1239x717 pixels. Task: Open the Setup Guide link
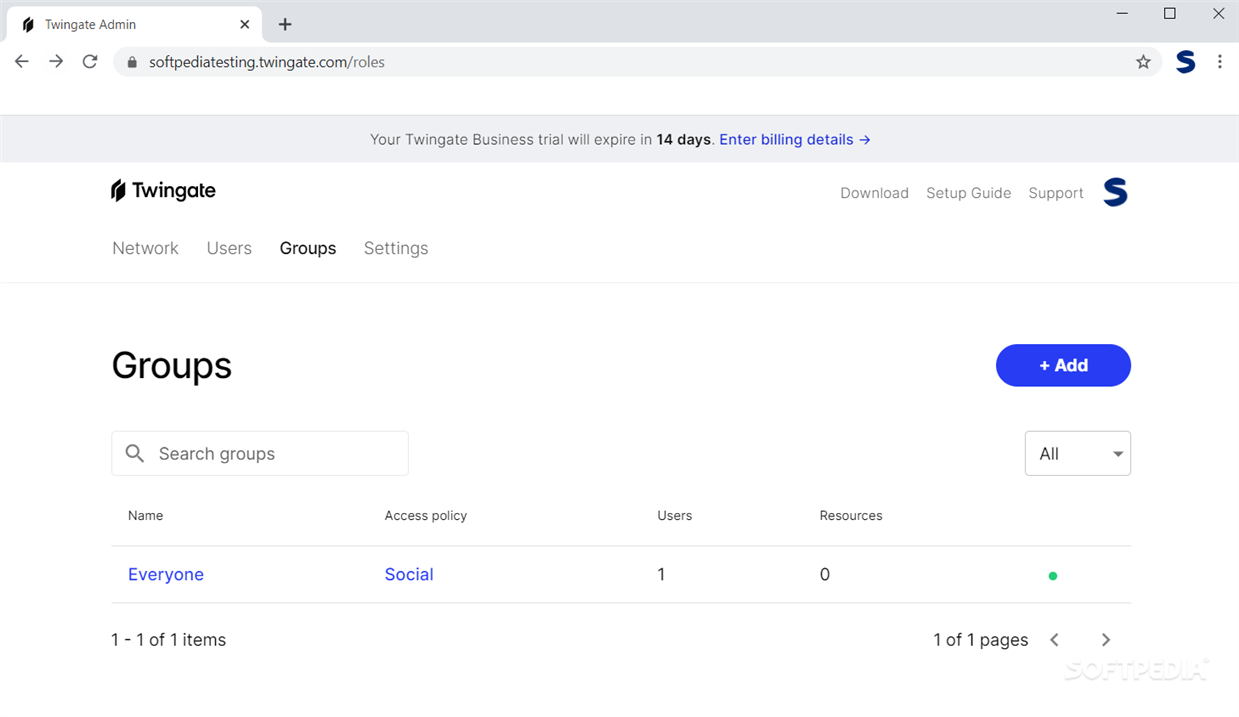point(968,193)
